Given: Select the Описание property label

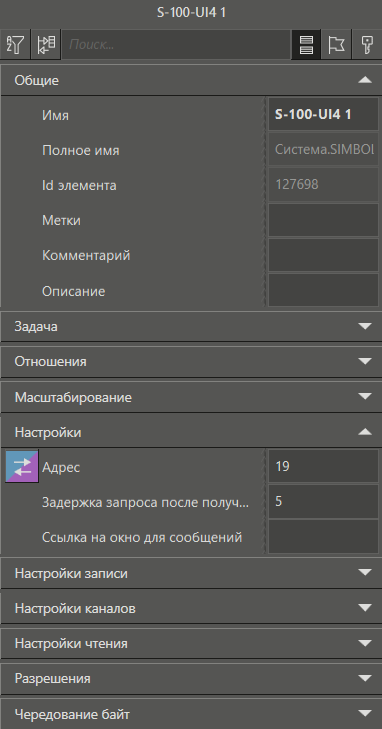Looking at the screenshot, I should 73,292.
